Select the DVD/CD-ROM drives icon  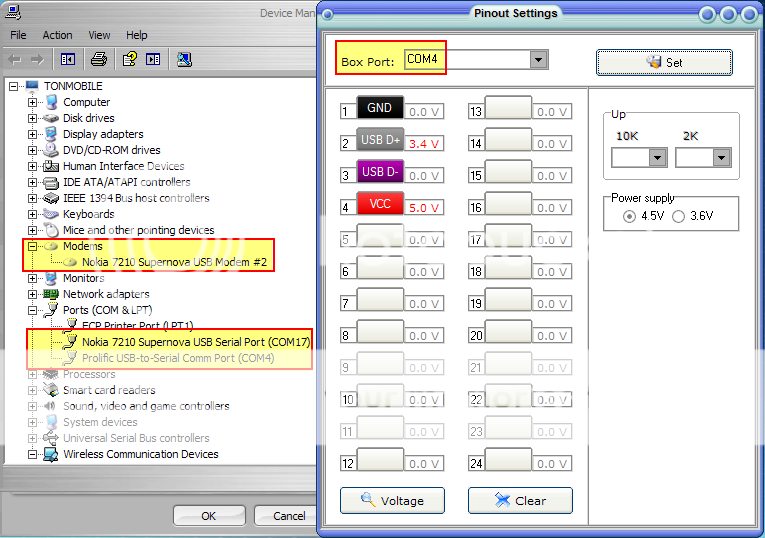tap(51, 150)
